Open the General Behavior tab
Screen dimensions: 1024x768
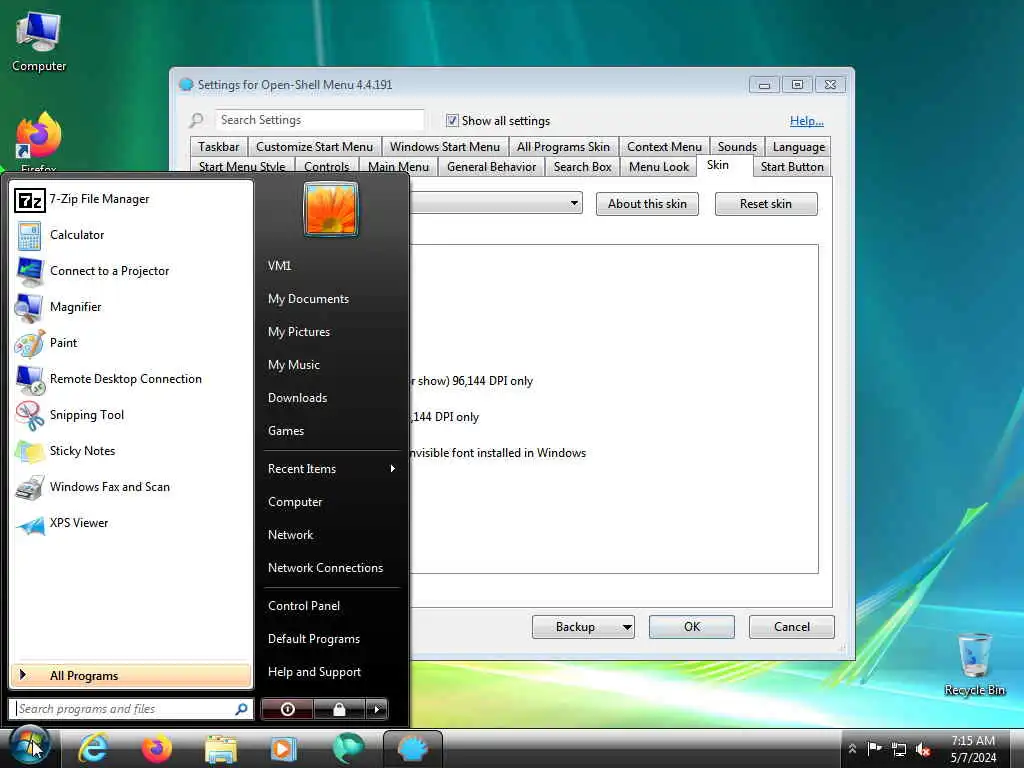[x=491, y=167]
